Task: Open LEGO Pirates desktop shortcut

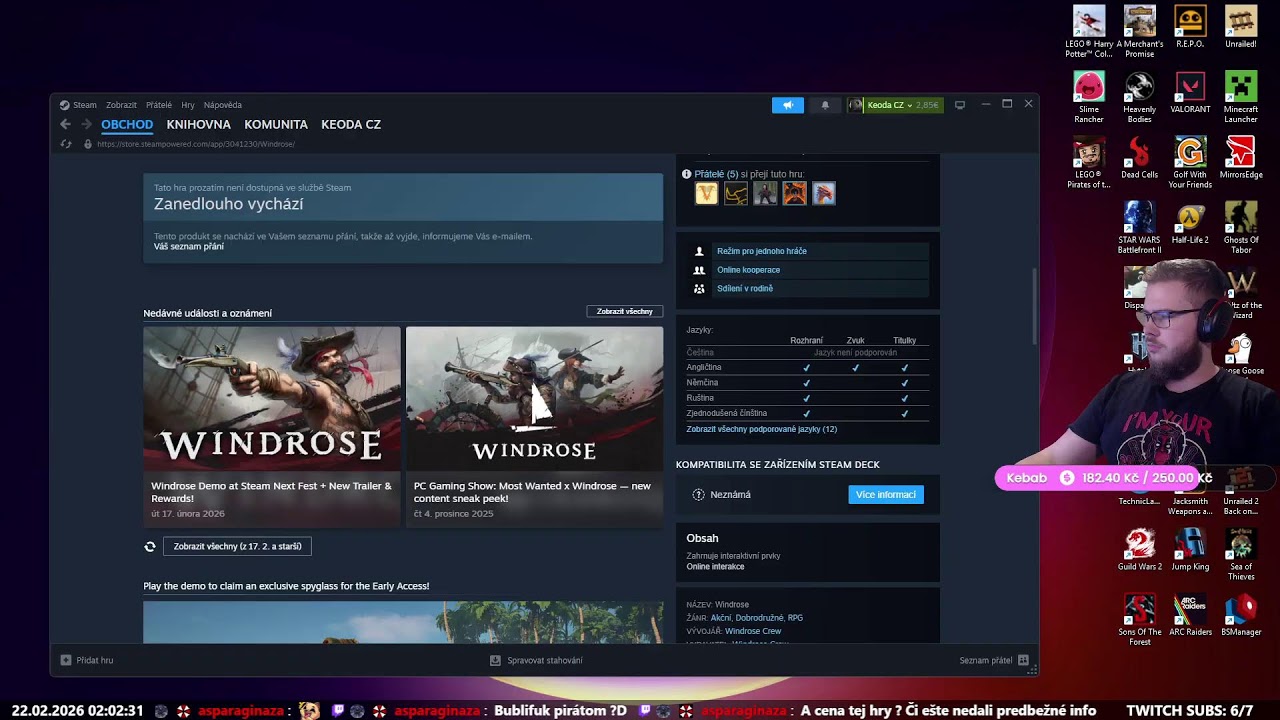Action: (1089, 162)
